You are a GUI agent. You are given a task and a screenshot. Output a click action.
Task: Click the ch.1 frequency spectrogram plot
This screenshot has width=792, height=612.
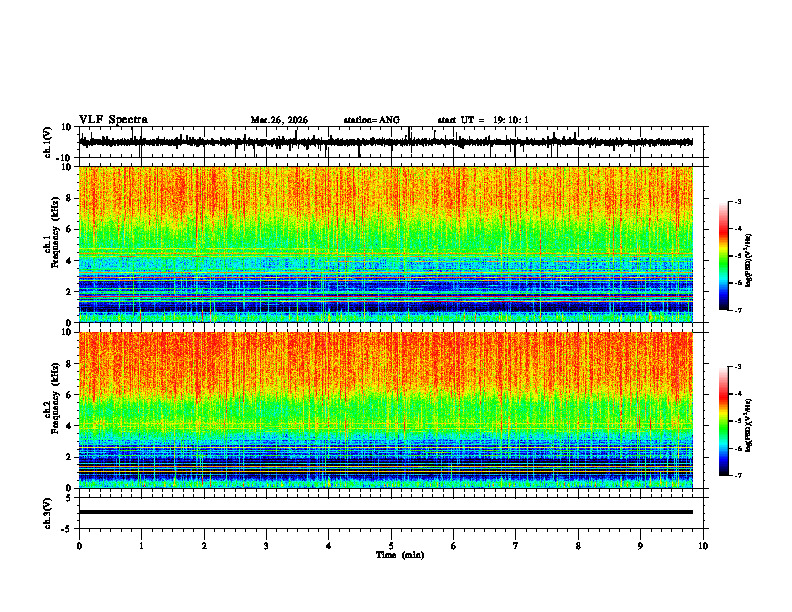[386, 244]
